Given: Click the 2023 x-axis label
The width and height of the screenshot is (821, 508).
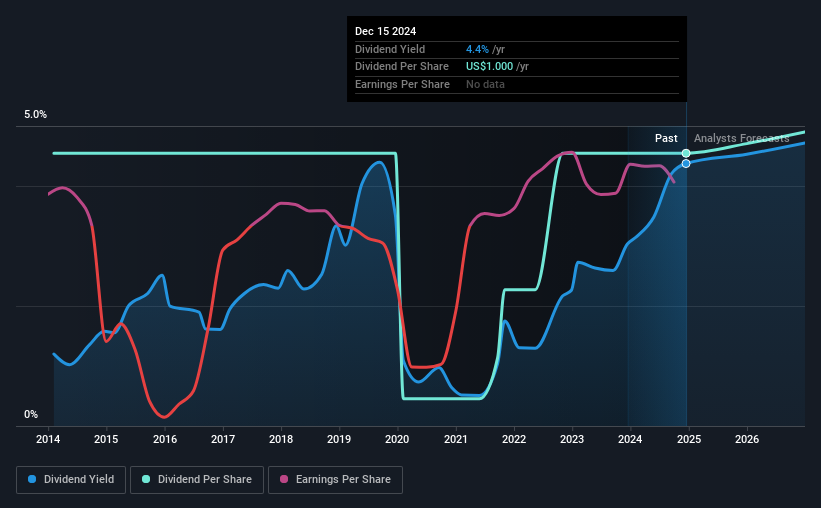Looking at the screenshot, I should 572,439.
